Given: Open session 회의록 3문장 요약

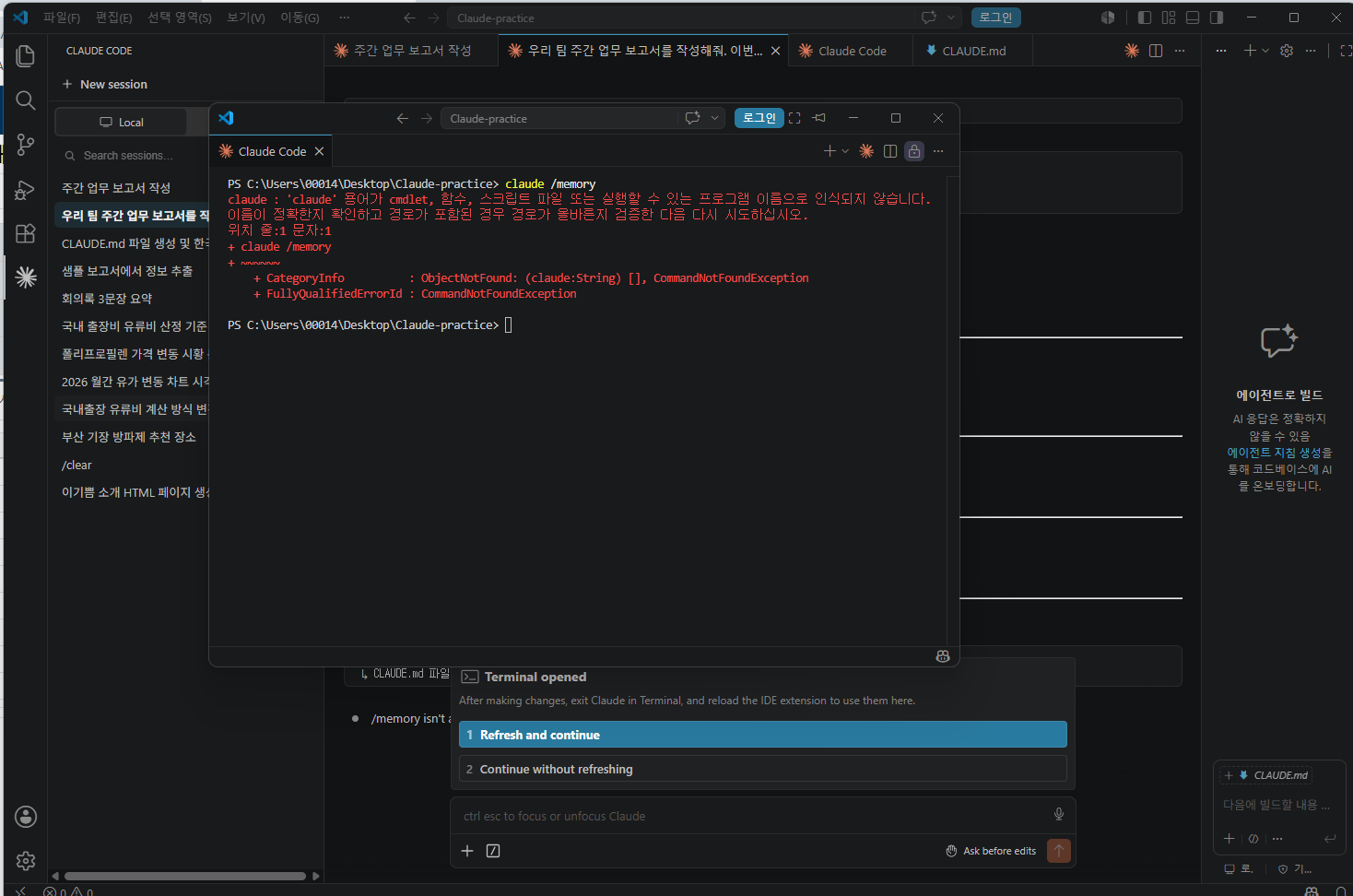Looking at the screenshot, I should tap(107, 299).
